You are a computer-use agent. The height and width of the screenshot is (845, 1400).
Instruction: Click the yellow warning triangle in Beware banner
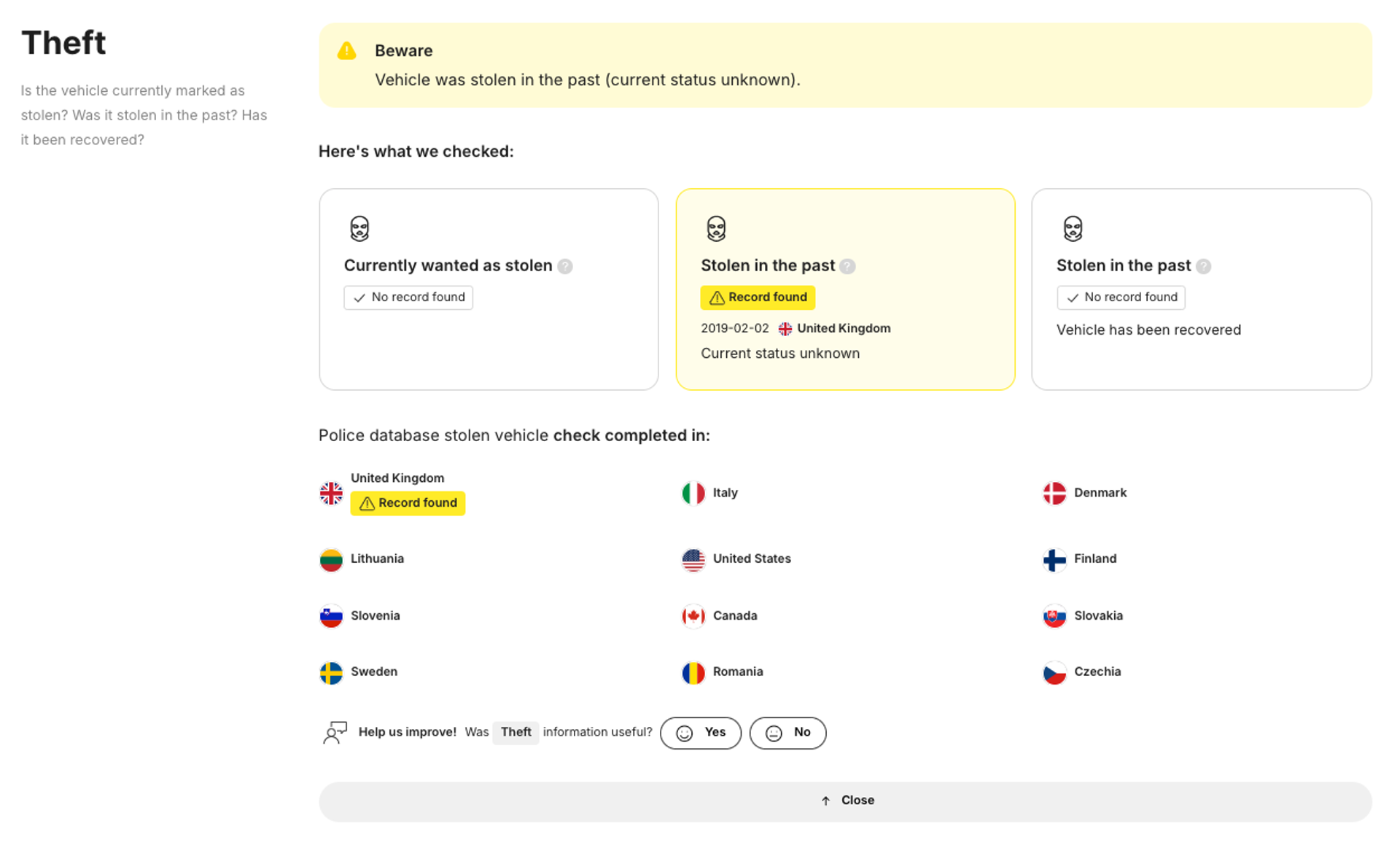[347, 51]
